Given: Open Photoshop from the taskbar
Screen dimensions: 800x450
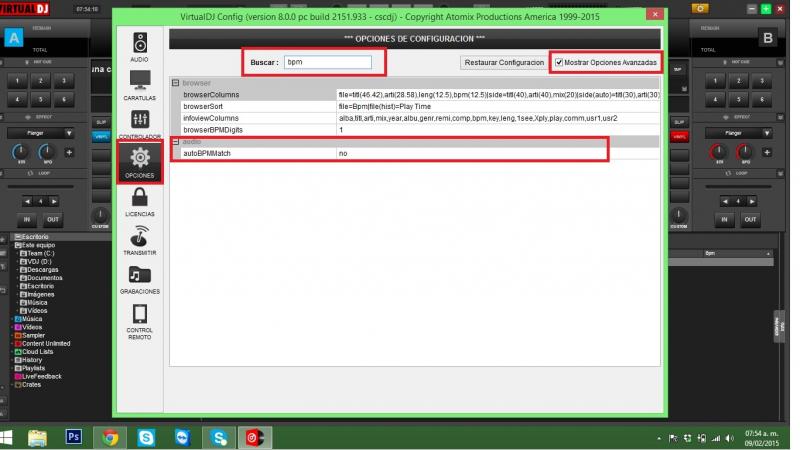Looking at the screenshot, I should pyautogui.click(x=73, y=437).
